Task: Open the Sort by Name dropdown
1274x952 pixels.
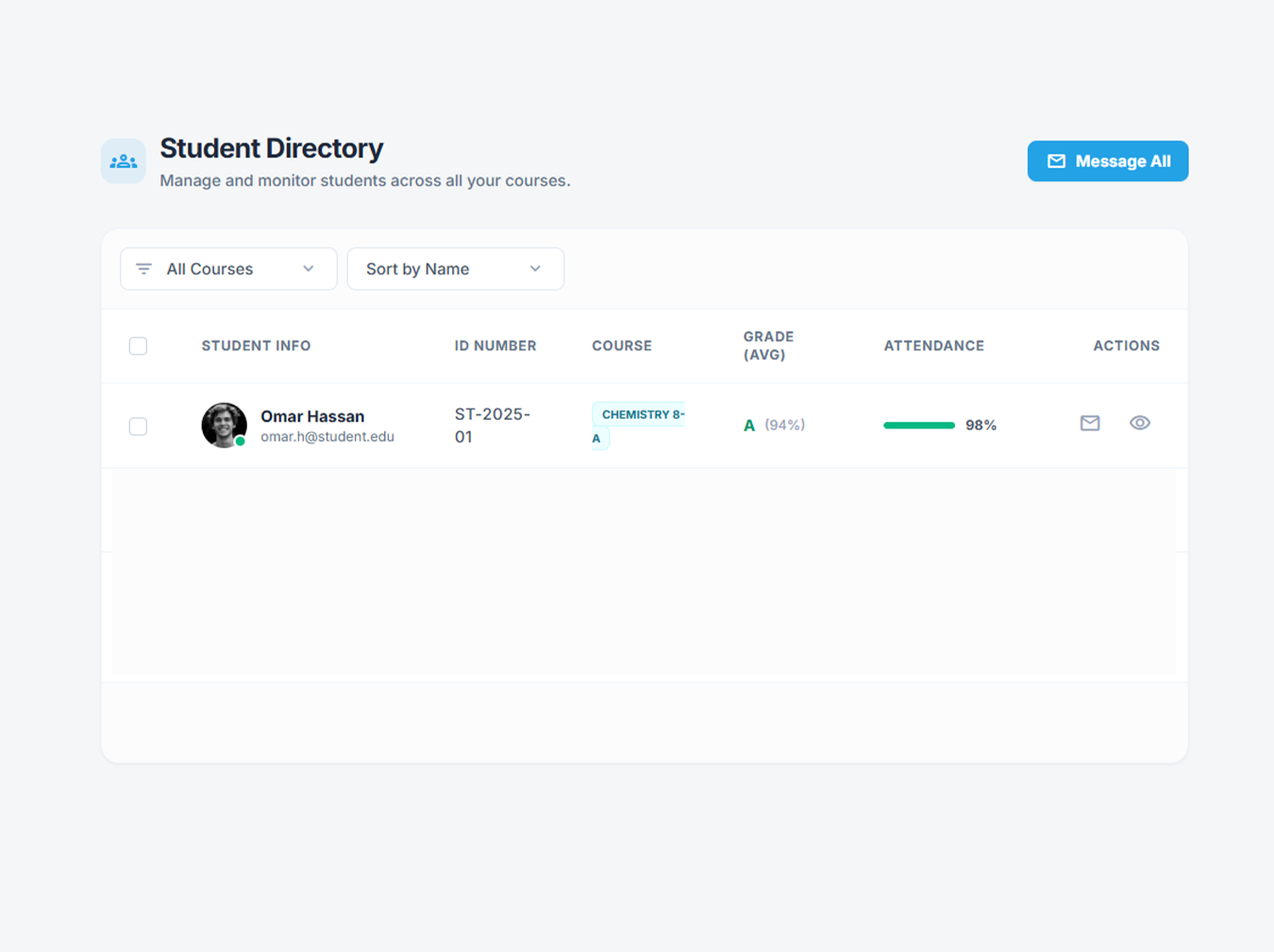Action: coord(456,269)
